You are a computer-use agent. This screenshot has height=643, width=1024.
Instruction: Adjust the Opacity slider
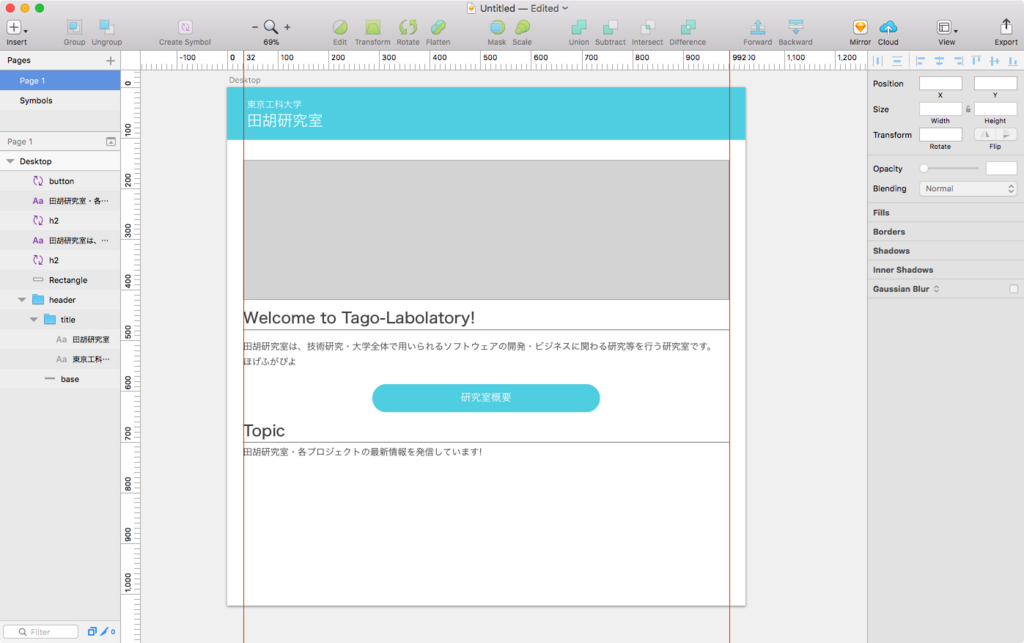[x=950, y=168]
